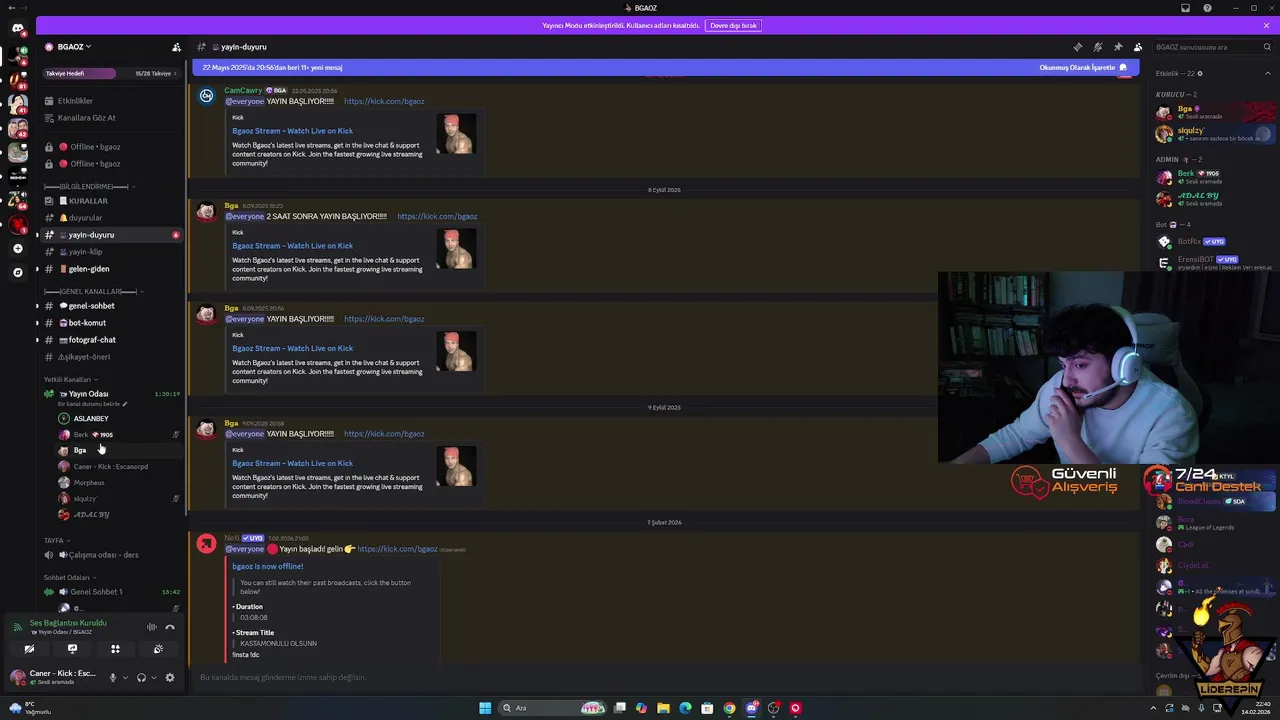Toggle microphone mute in user panel
Image resolution: width=1280 pixels, height=720 pixels.
(112, 678)
